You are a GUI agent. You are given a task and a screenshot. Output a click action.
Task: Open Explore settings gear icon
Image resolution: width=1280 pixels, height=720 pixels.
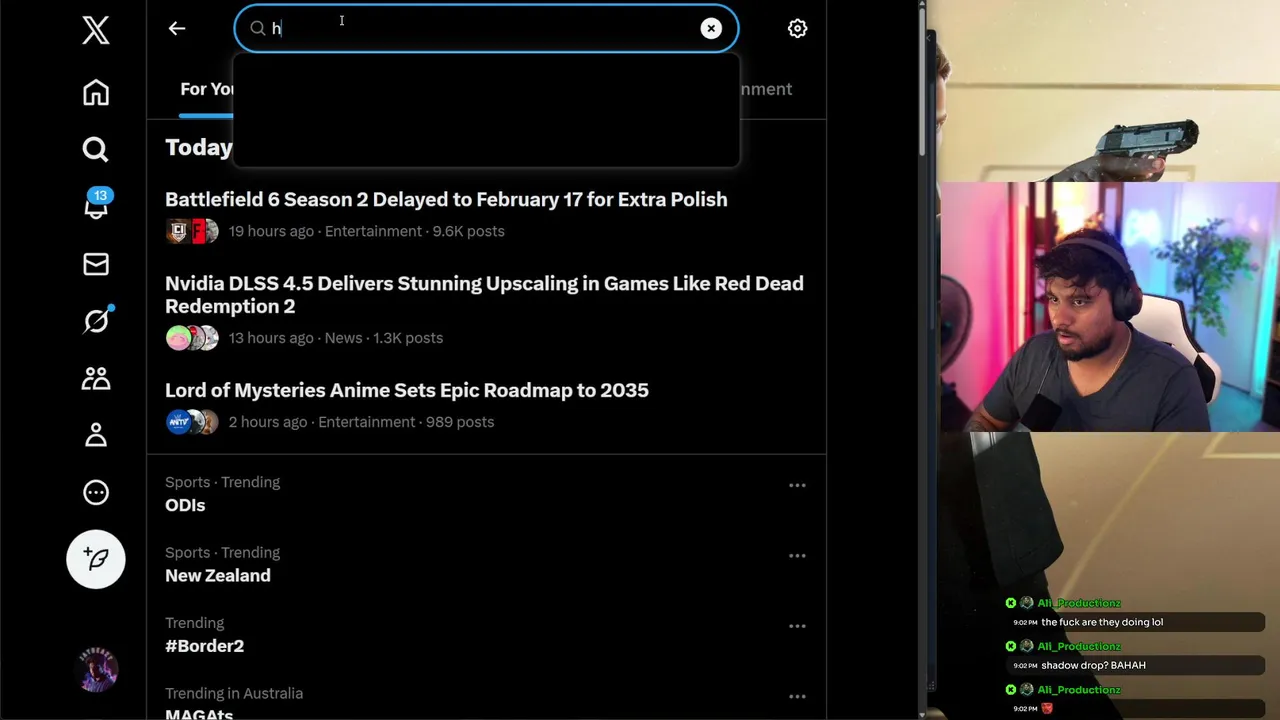797,29
